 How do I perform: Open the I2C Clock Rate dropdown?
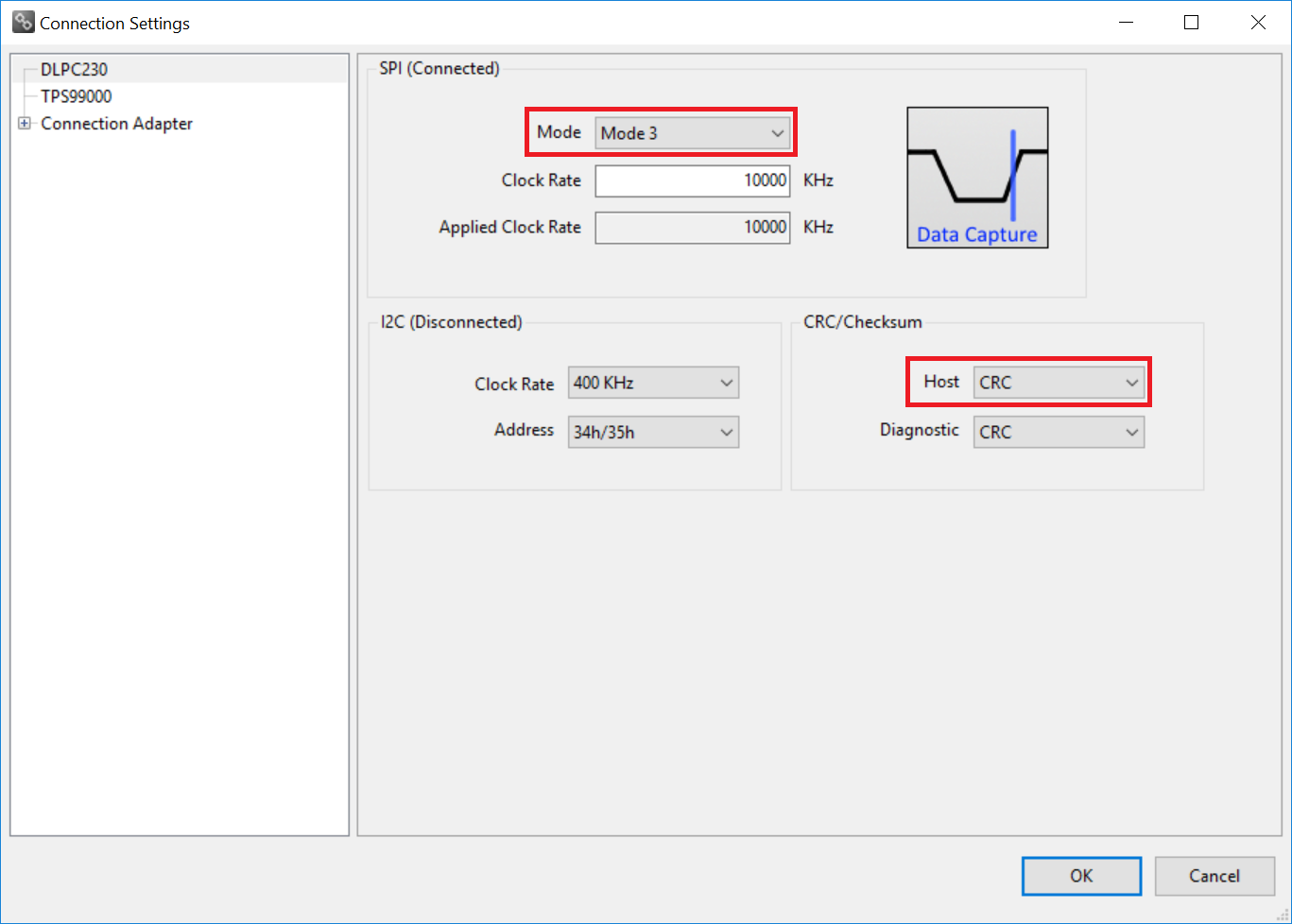pyautogui.click(x=653, y=383)
